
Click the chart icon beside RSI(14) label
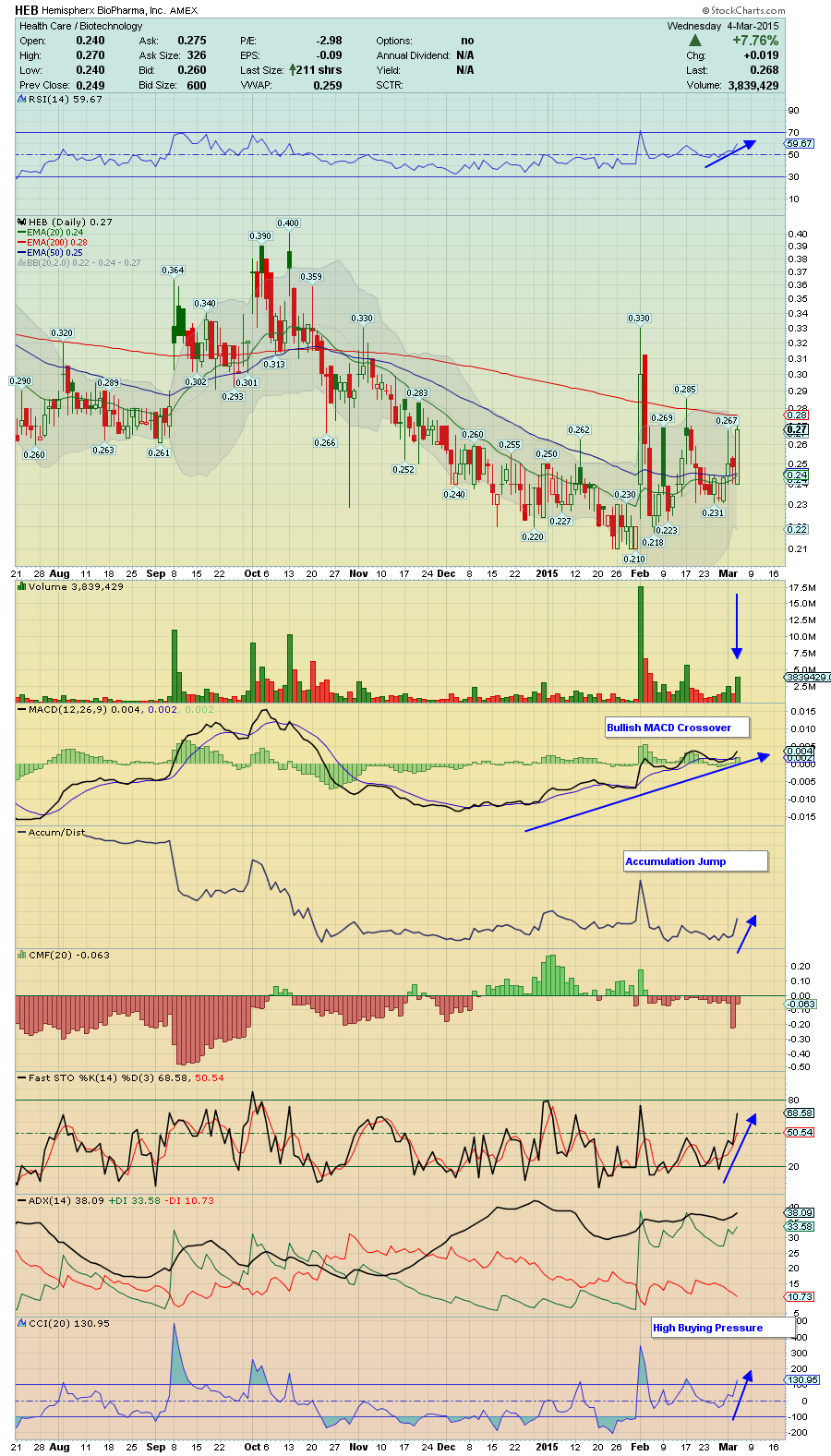coord(23,100)
